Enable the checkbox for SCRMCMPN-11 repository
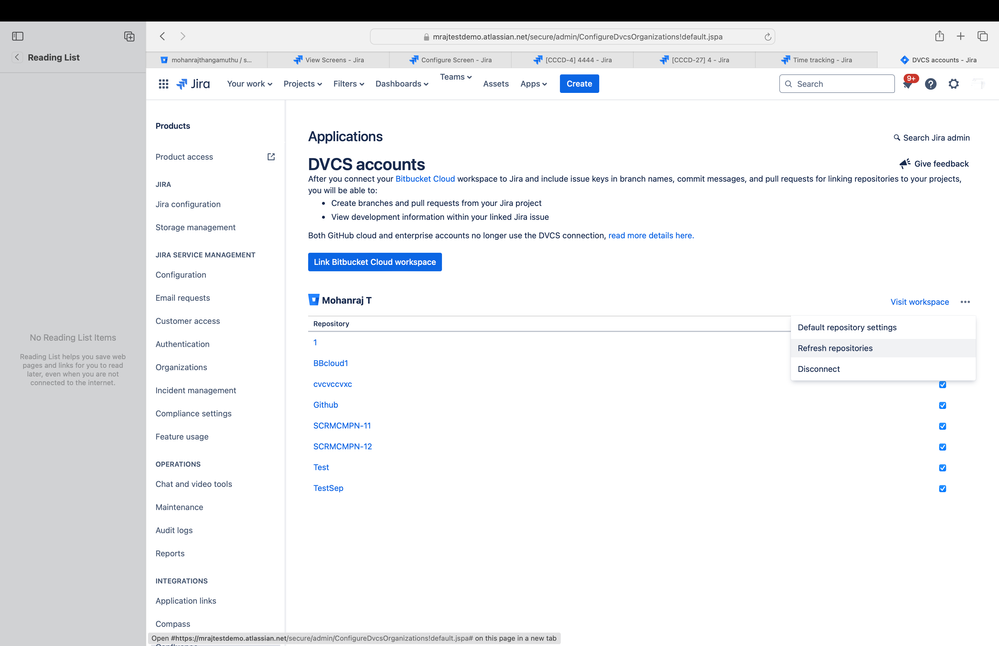The width and height of the screenshot is (999, 646). coord(942,426)
